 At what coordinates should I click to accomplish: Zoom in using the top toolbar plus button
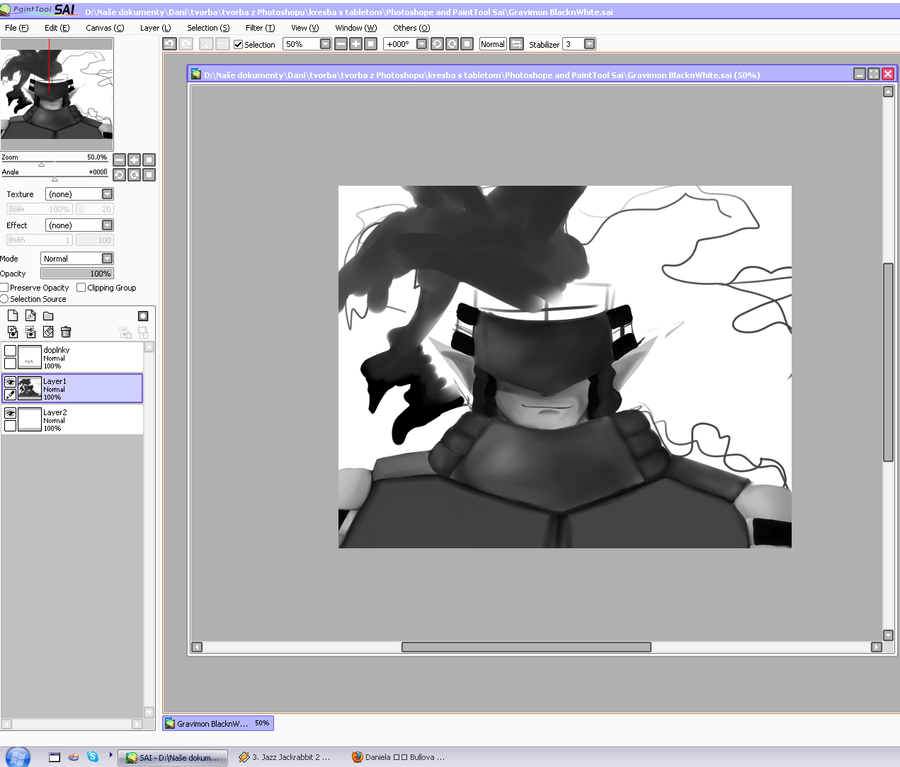click(x=356, y=44)
